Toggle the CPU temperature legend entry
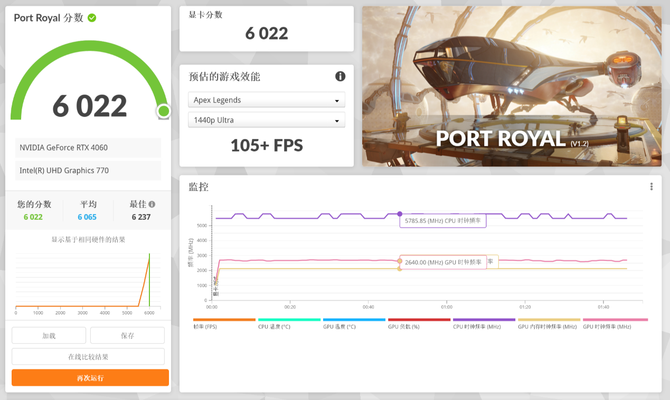670x400 pixels. click(289, 324)
